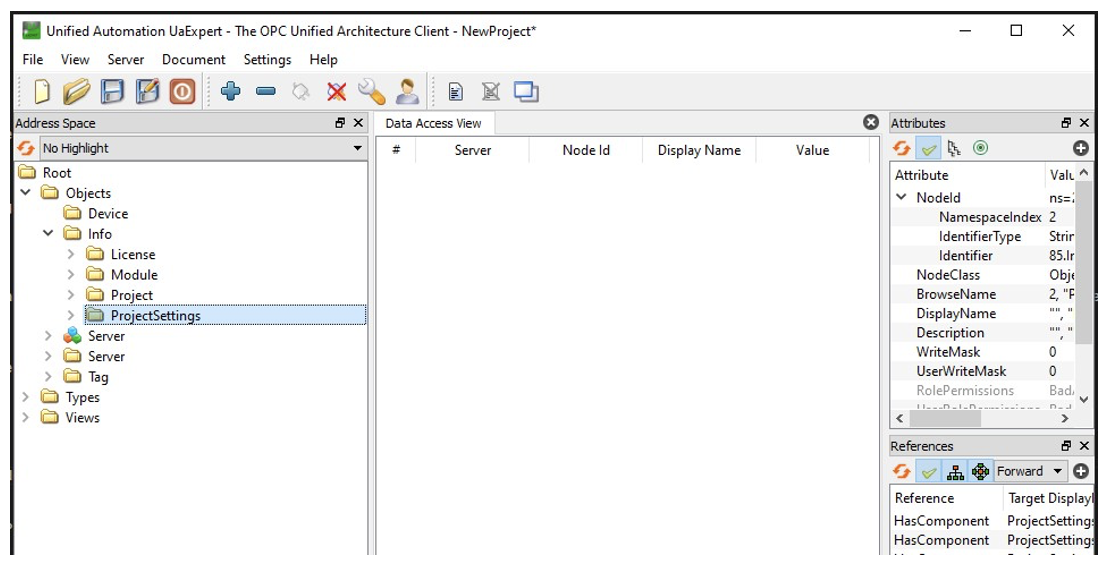This screenshot has height=564, width=1106.
Task: Click the Display Name column header
Action: pos(699,150)
